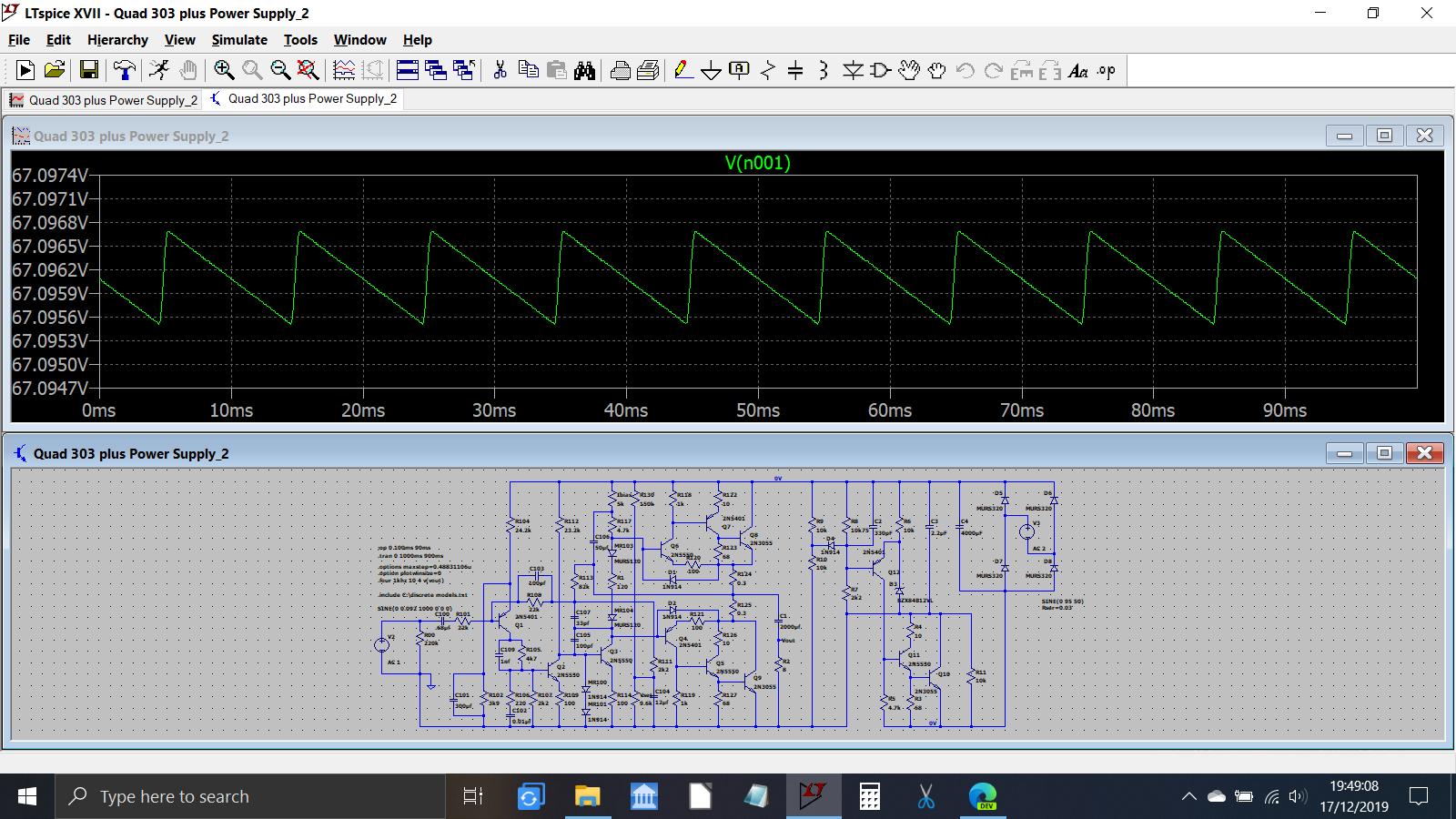Switch to the schematic document tab
This screenshot has width=1456, height=819.
coord(303,98)
